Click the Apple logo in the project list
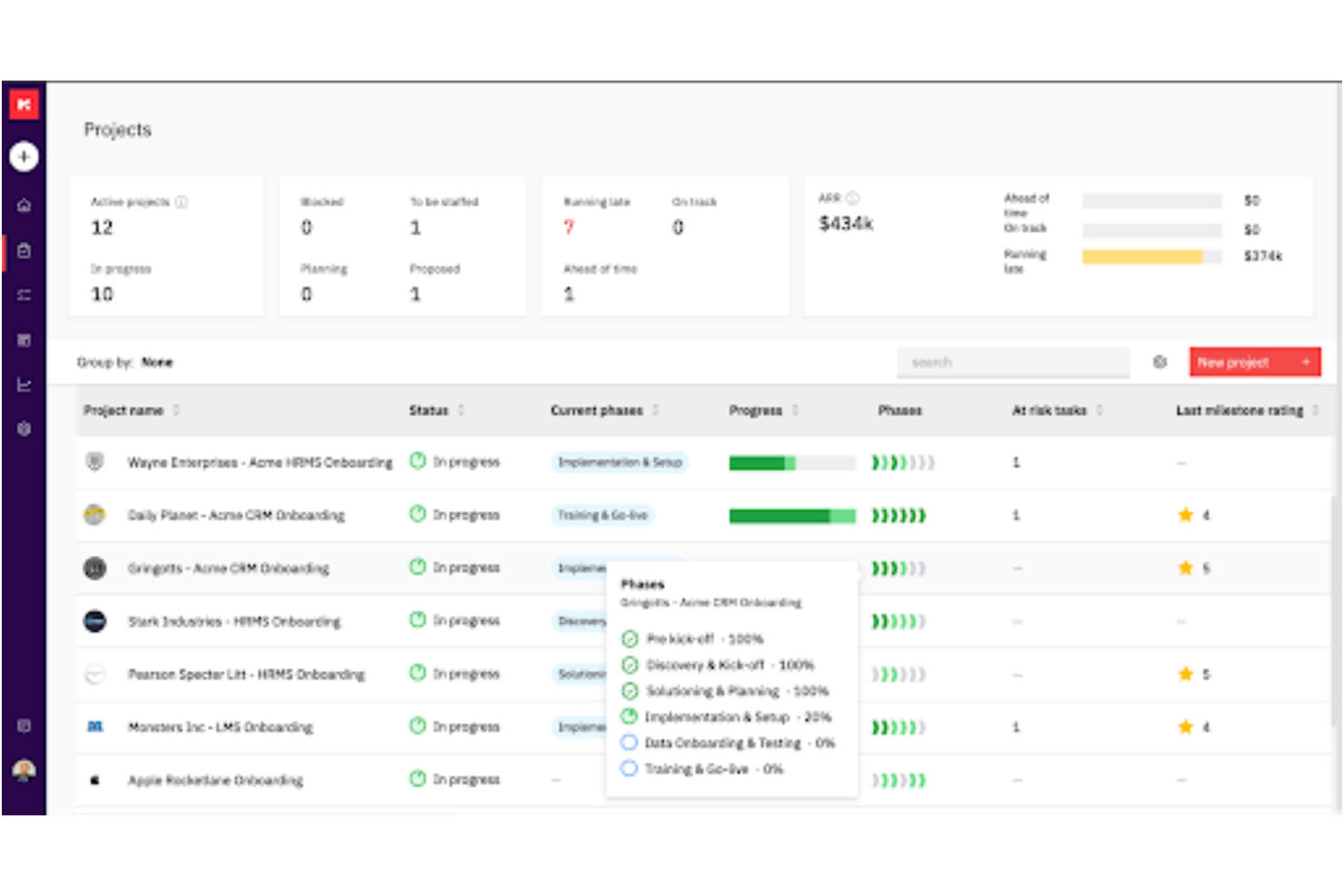Viewport: 1344px width, 896px height. pyautogui.click(x=94, y=780)
